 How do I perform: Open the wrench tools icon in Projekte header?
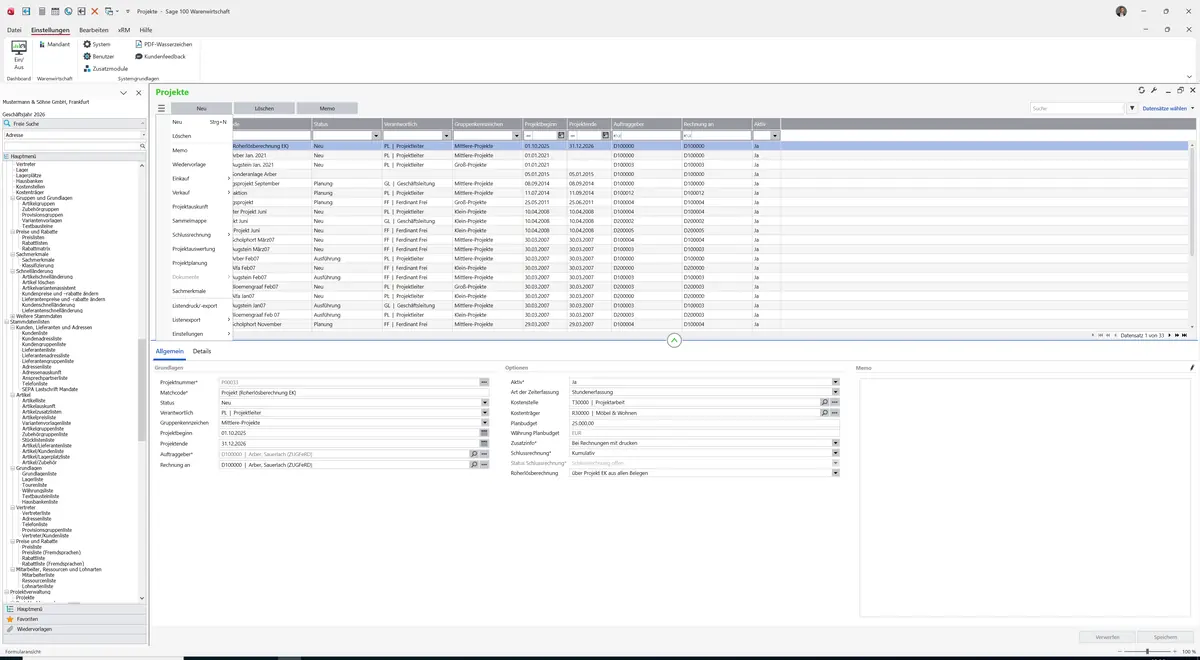point(1154,90)
